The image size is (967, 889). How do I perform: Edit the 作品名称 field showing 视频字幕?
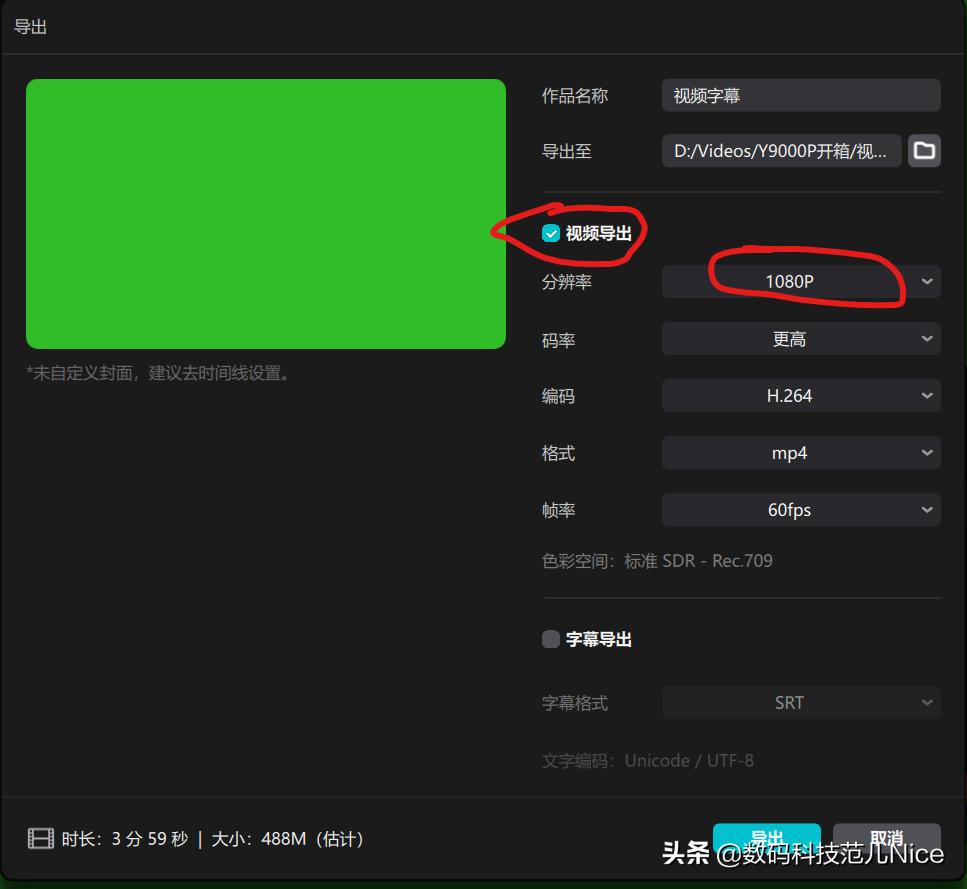click(800, 95)
